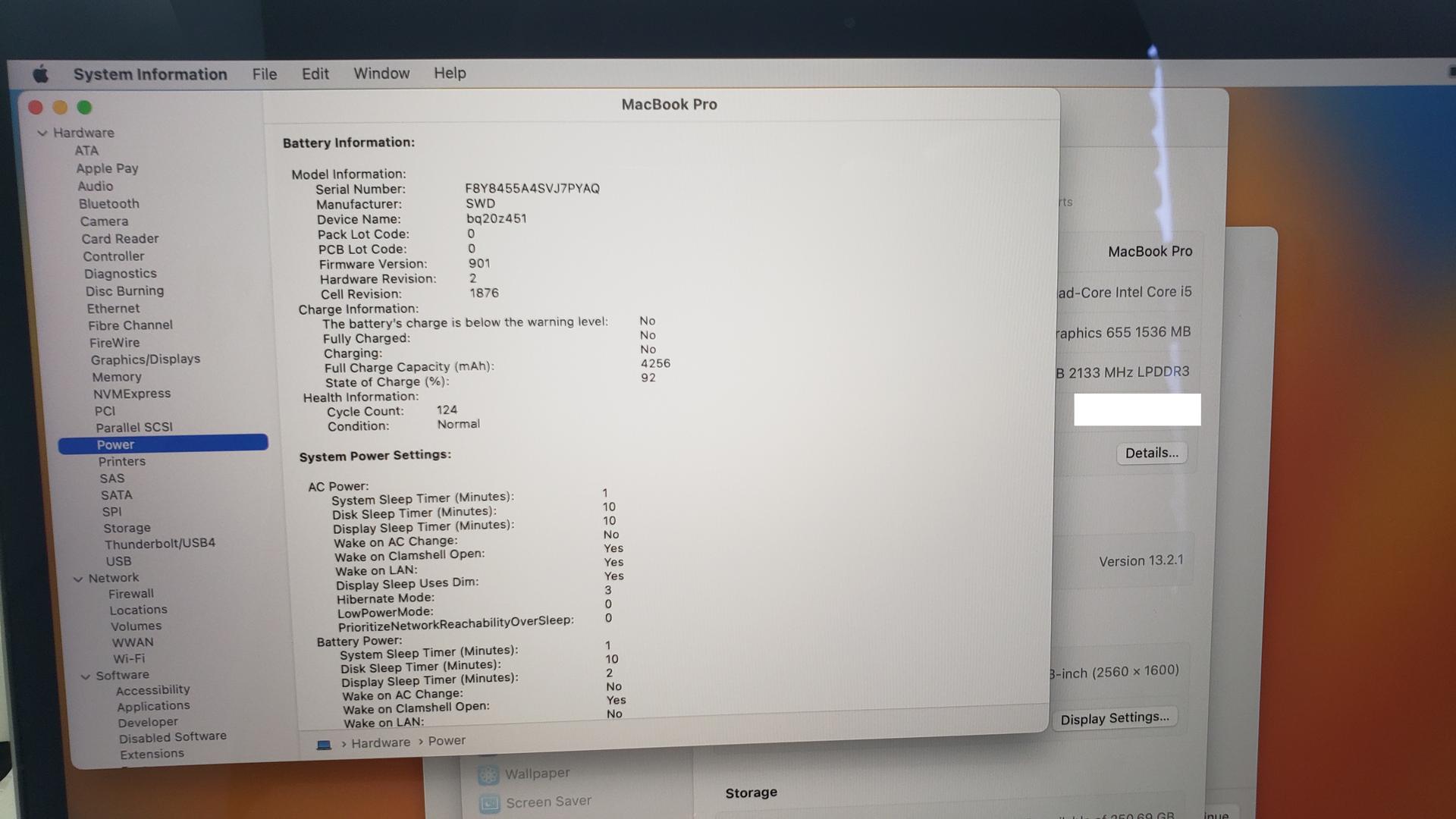The height and width of the screenshot is (819, 1456).
Task: Select Accessibility under Software
Action: [153, 690]
